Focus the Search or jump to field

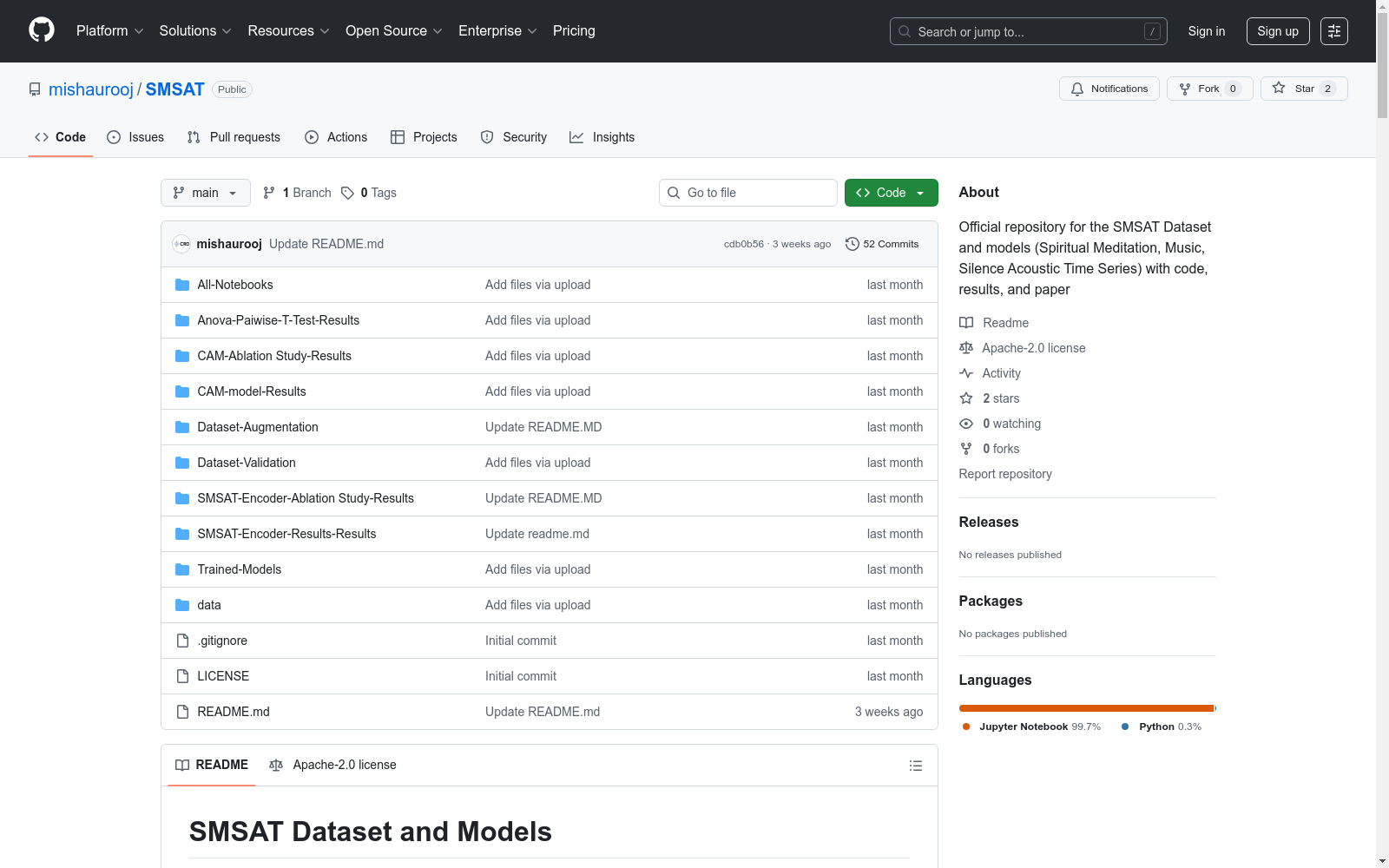(1029, 31)
